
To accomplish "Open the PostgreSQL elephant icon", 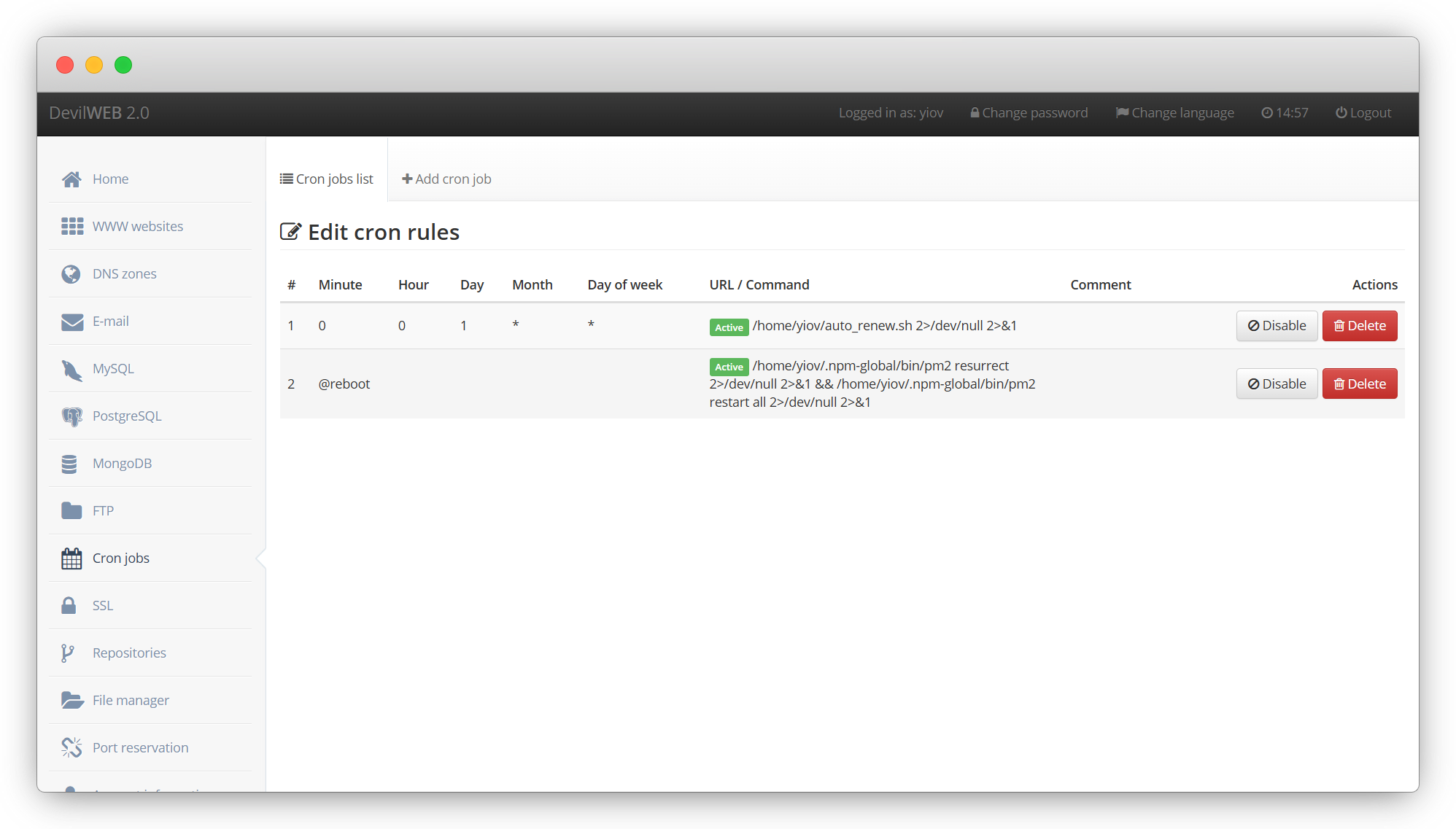I will 71,416.
